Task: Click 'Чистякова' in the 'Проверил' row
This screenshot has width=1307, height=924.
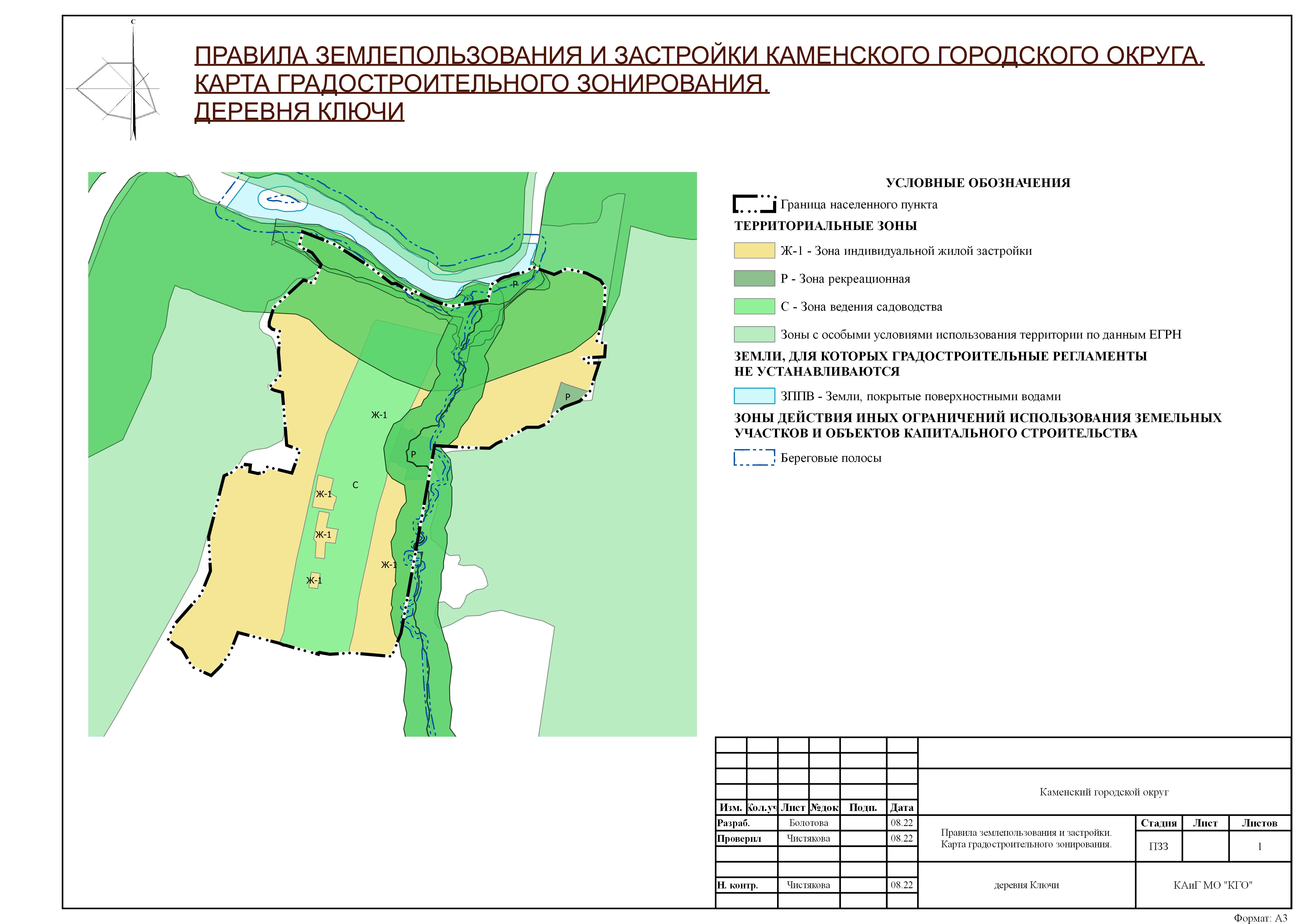Action: [808, 838]
